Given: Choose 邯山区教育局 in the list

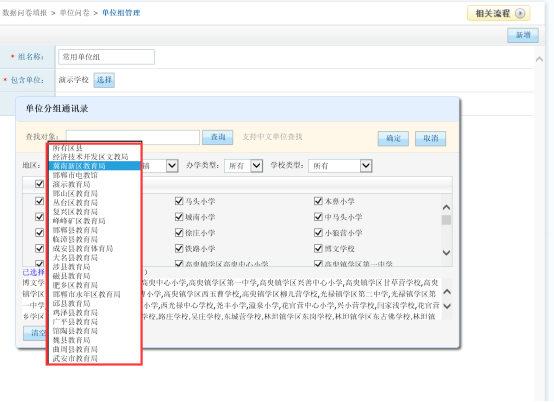Looking at the screenshot, I should point(75,193).
